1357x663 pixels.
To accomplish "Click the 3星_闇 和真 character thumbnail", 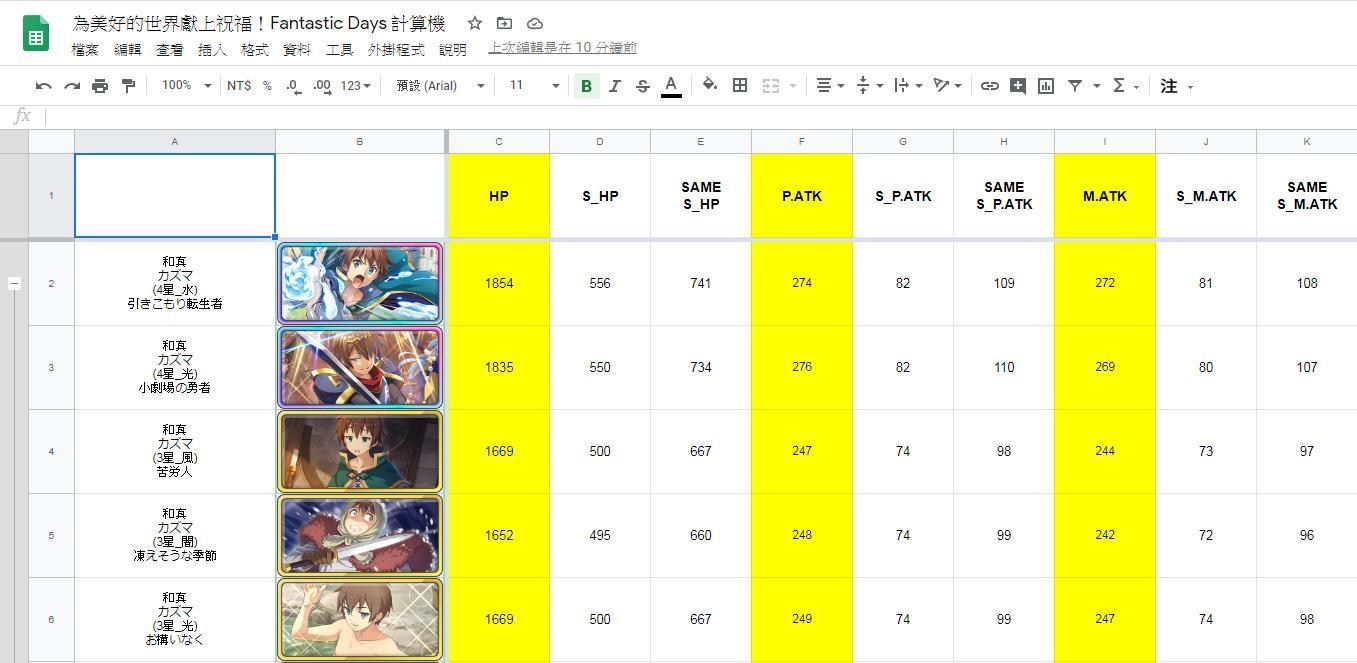I will tap(360, 536).
